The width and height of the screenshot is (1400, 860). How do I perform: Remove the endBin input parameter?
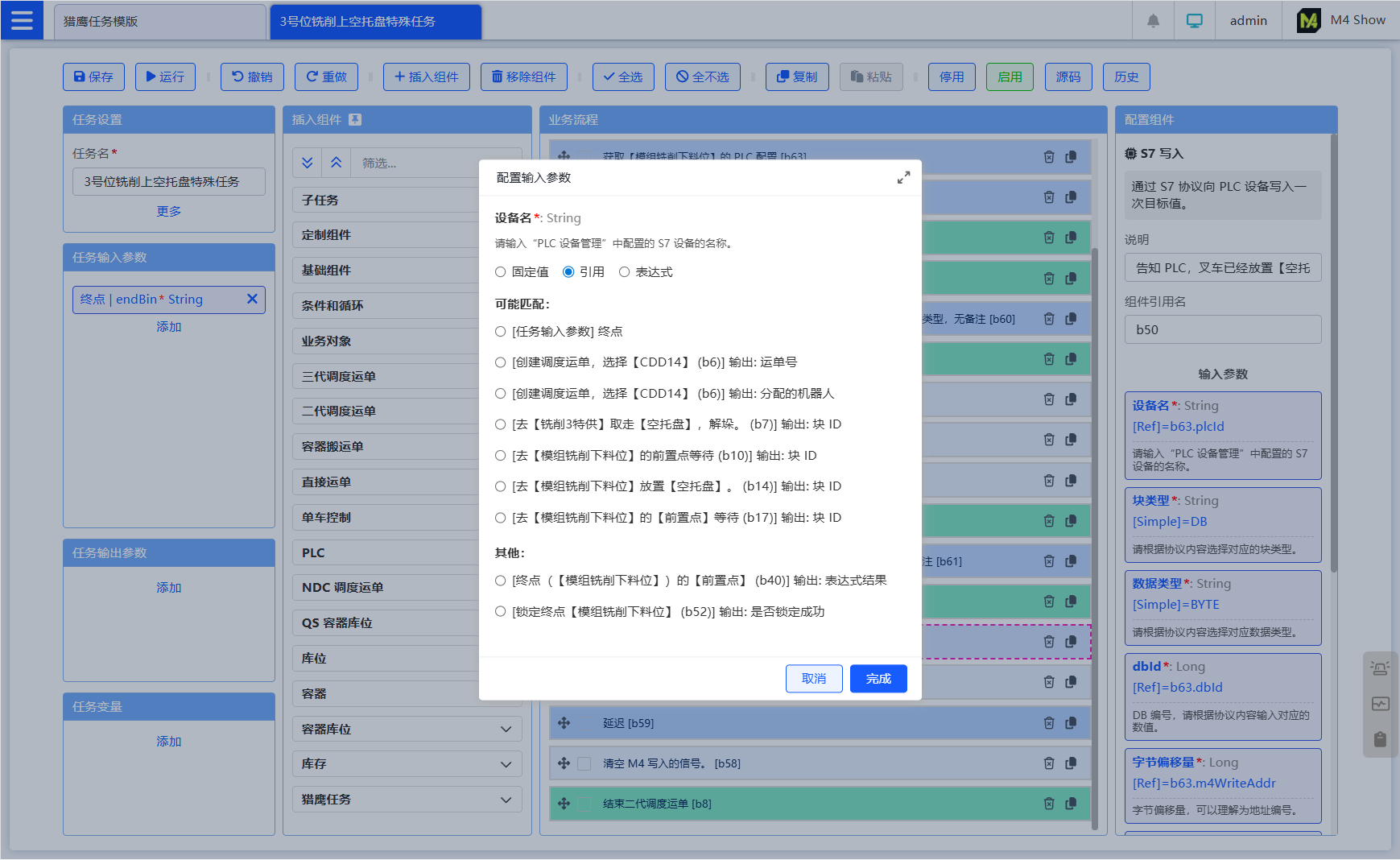click(252, 300)
